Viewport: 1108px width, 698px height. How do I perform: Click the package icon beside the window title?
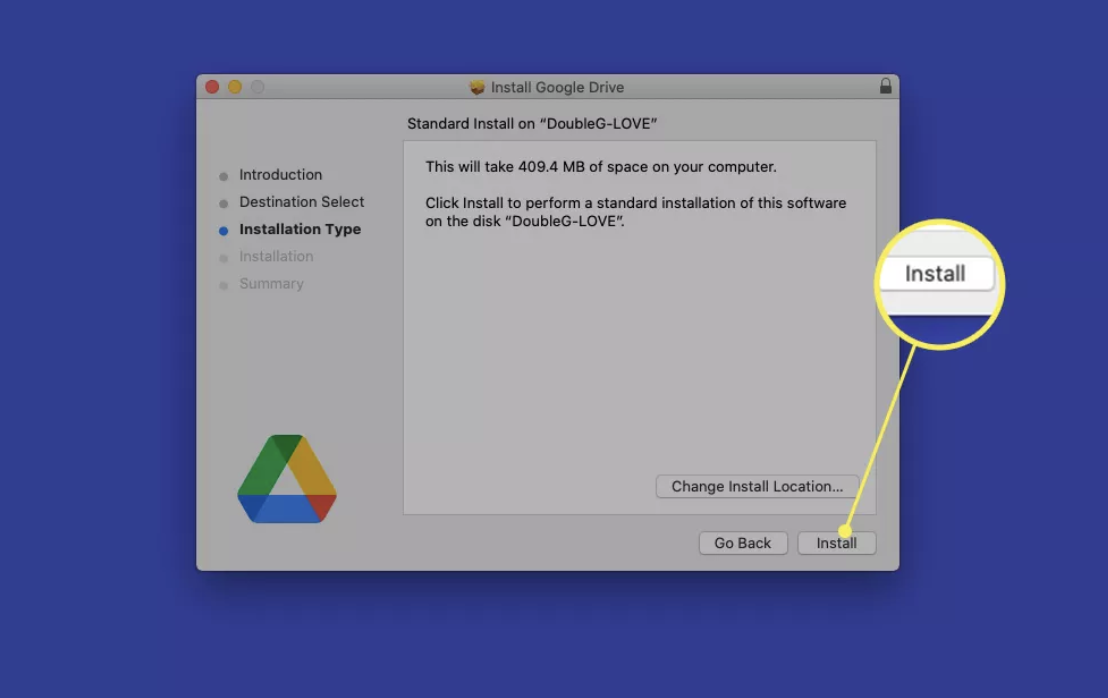[477, 87]
